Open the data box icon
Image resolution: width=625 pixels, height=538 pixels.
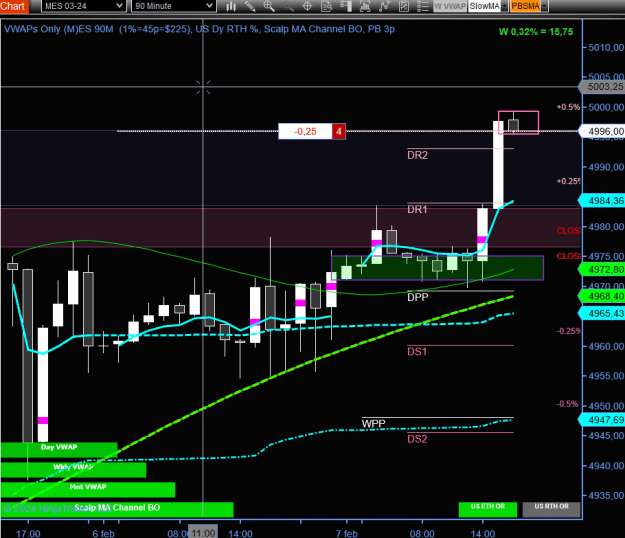326,6
